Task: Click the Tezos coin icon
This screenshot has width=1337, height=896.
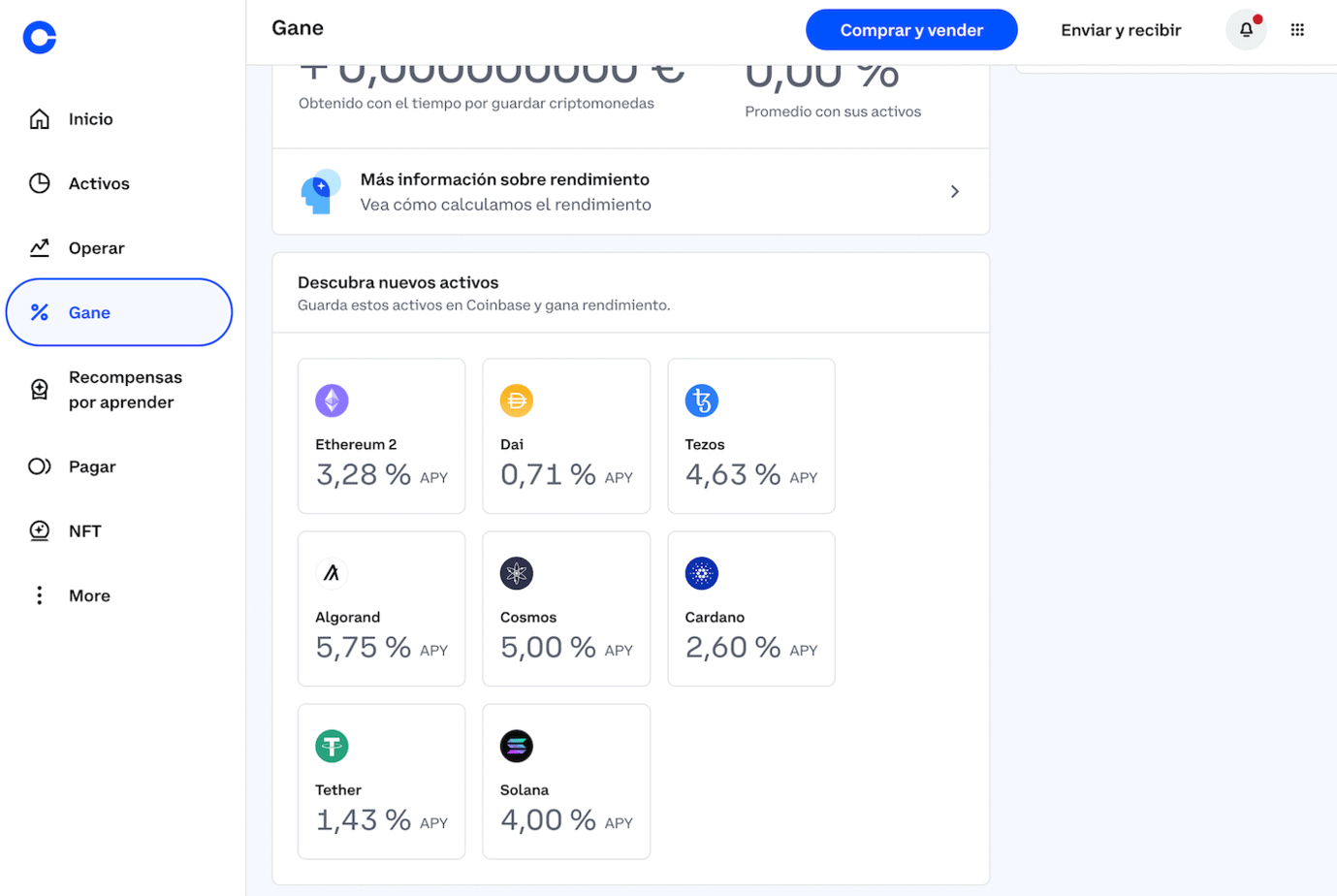Action: 702,400
